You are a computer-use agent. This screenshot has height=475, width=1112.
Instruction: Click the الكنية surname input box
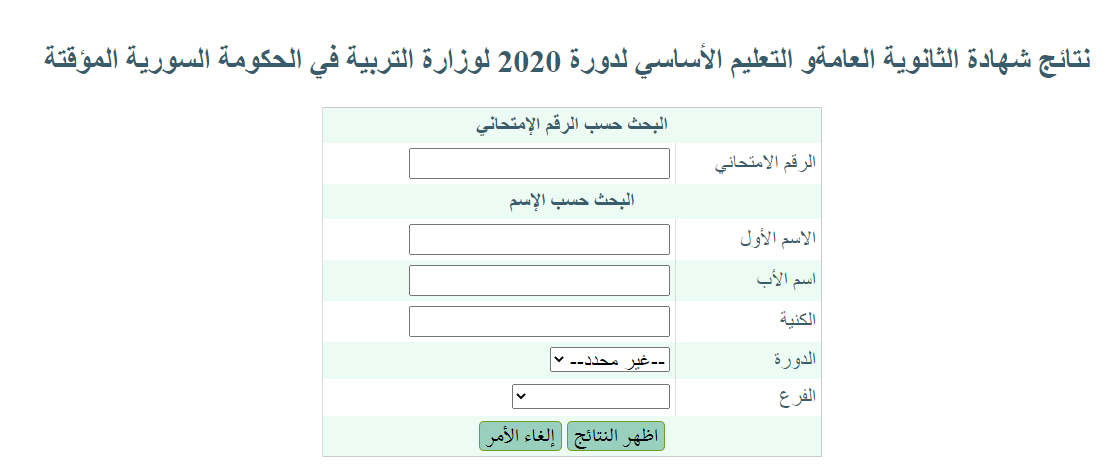click(x=539, y=322)
